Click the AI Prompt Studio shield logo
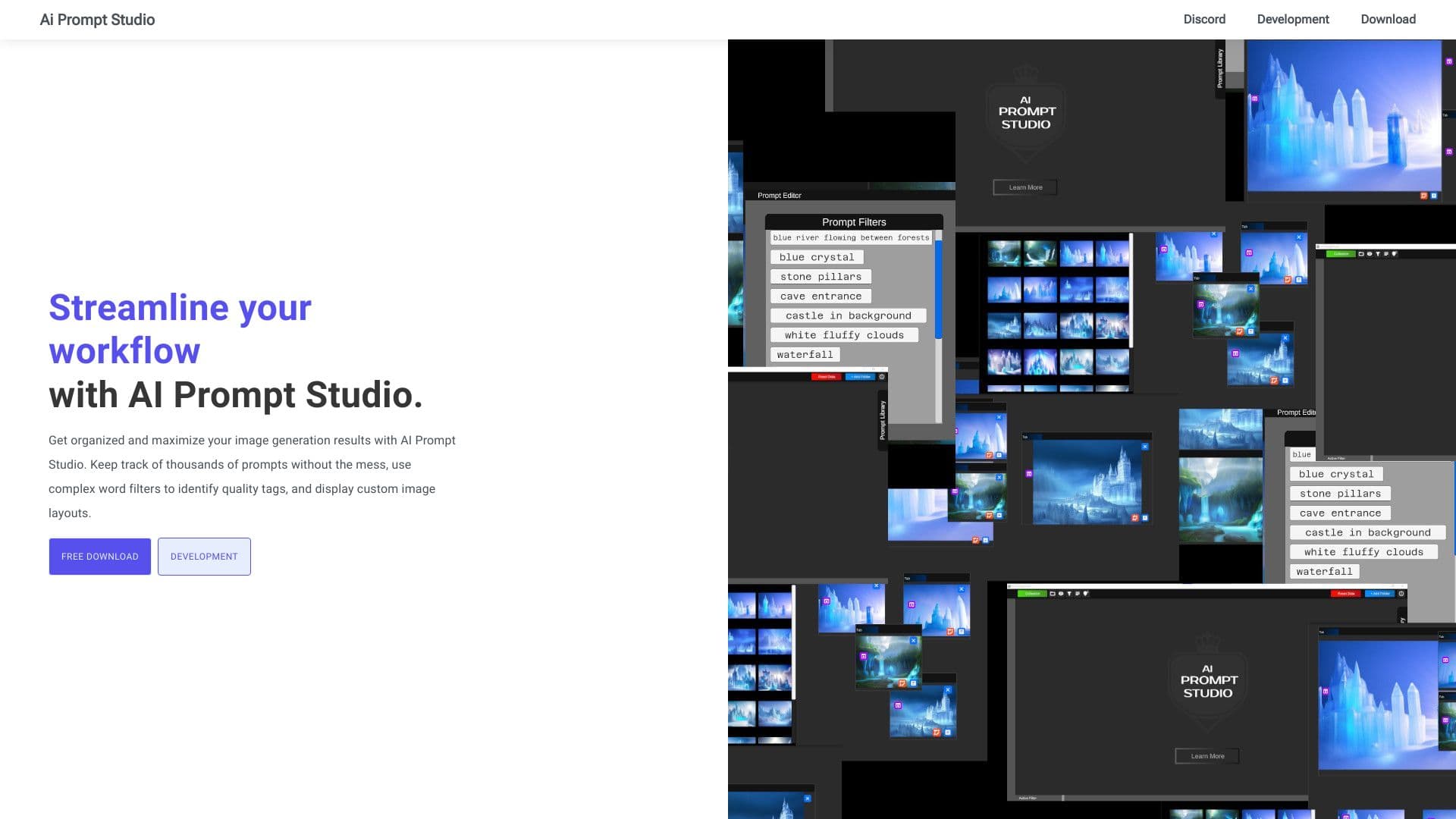Image resolution: width=1456 pixels, height=819 pixels. coord(1025,114)
